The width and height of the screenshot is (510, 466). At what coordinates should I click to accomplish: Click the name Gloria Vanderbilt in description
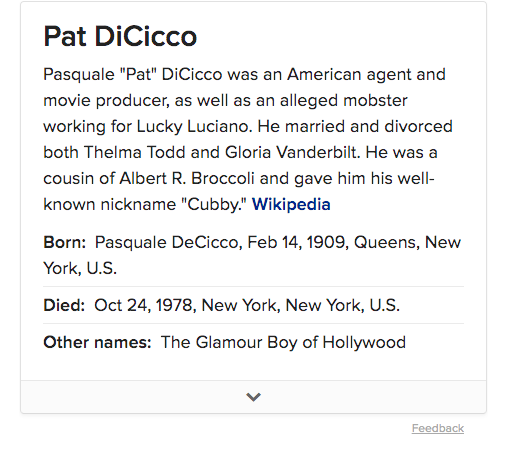click(292, 153)
